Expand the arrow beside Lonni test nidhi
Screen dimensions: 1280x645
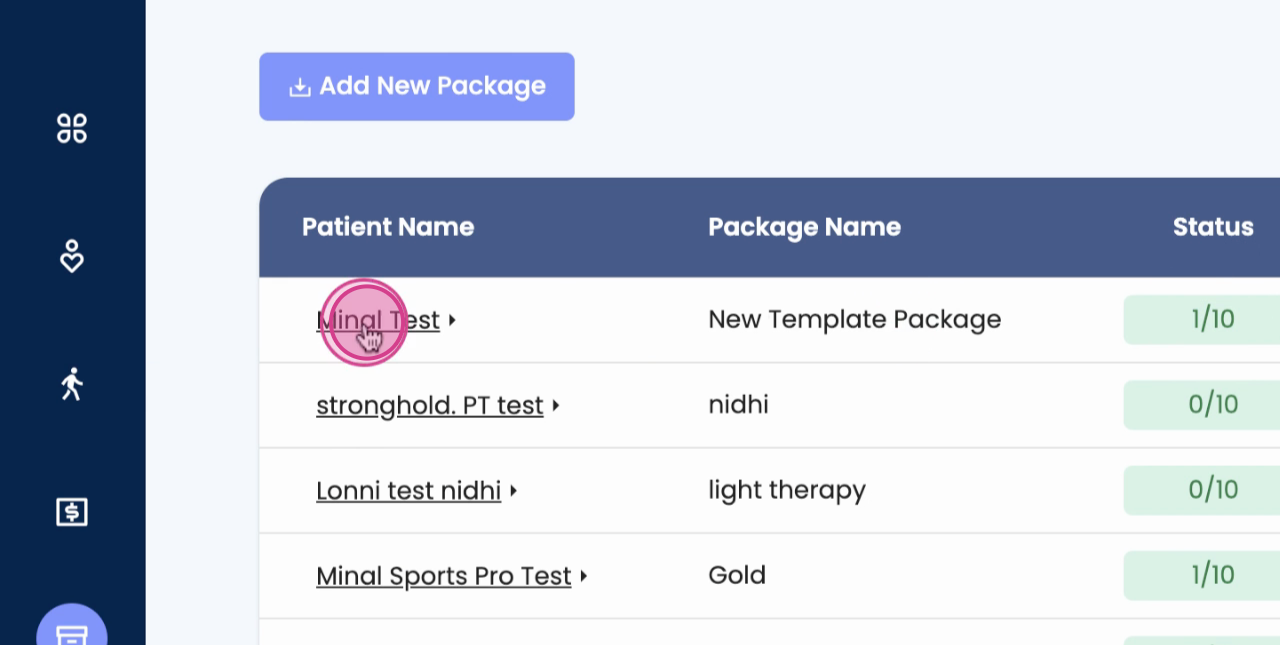(514, 491)
